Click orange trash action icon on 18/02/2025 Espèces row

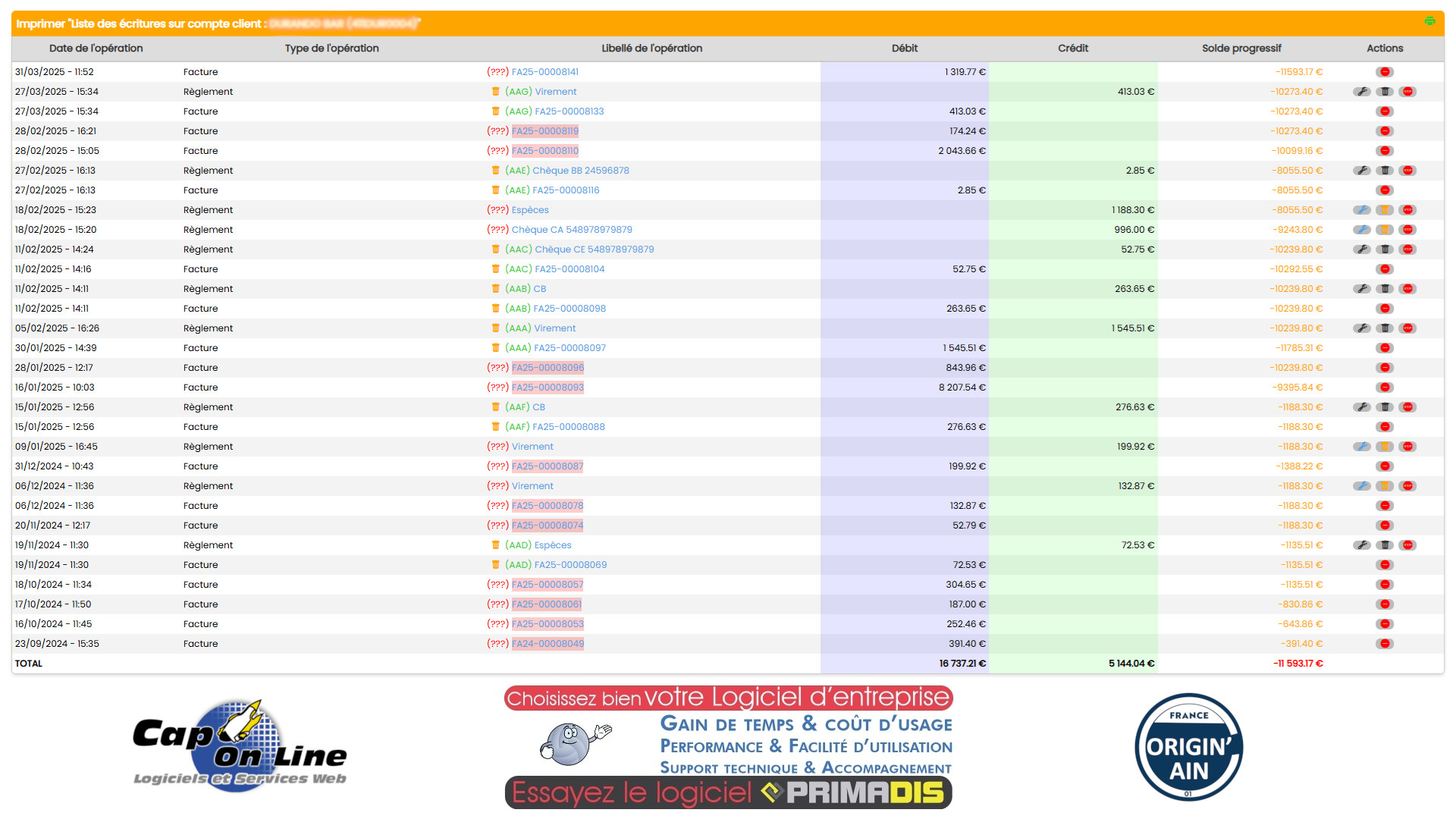[x=1385, y=210]
